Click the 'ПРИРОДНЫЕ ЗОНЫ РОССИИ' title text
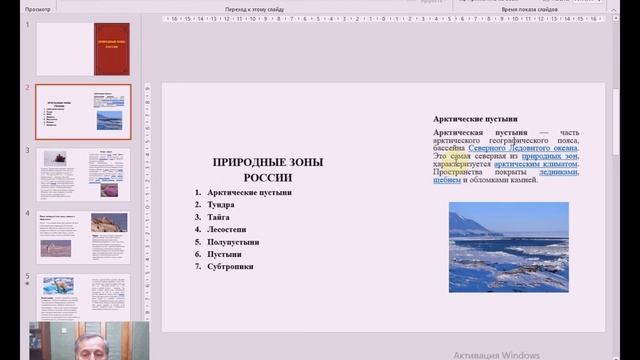The height and width of the screenshot is (360, 640). coord(268,170)
